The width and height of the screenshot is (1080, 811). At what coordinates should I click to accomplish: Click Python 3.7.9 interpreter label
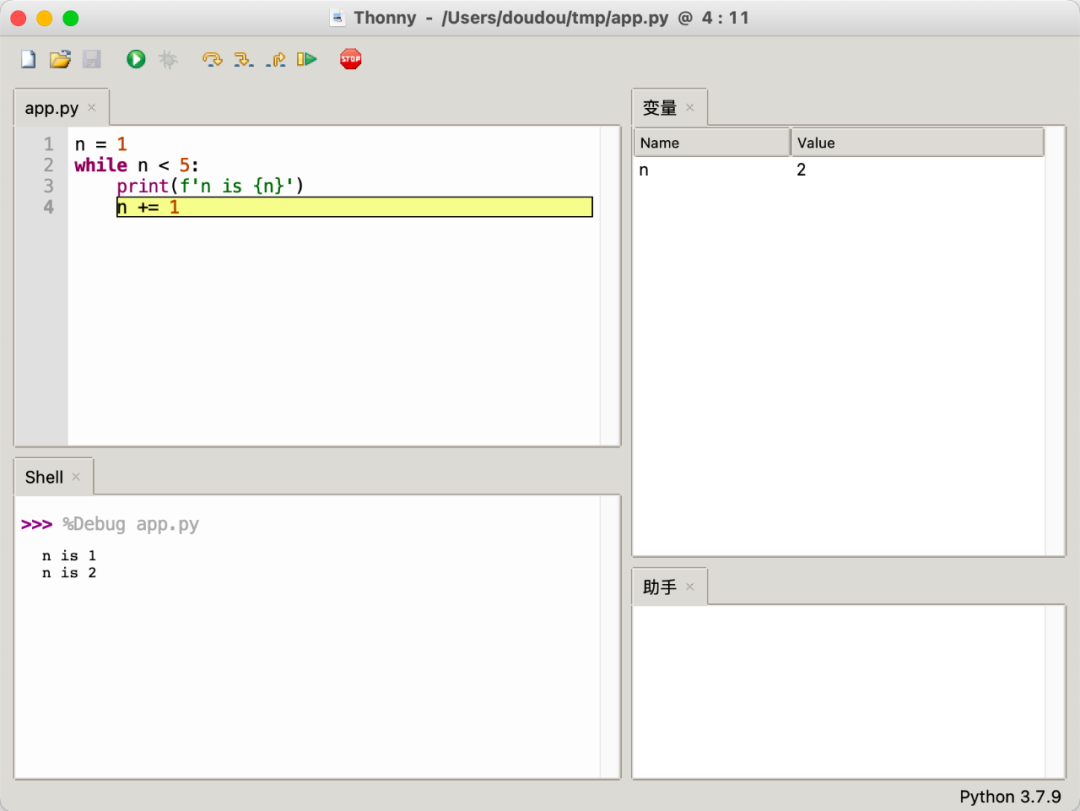tap(1009, 797)
